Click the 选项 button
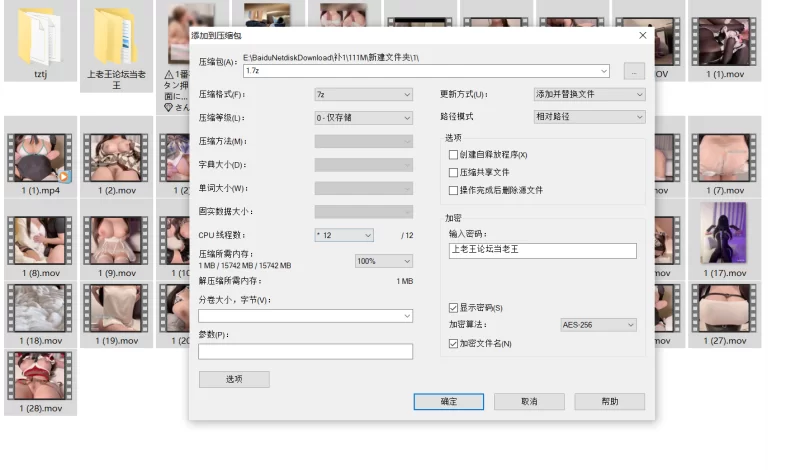 [x=234, y=379]
